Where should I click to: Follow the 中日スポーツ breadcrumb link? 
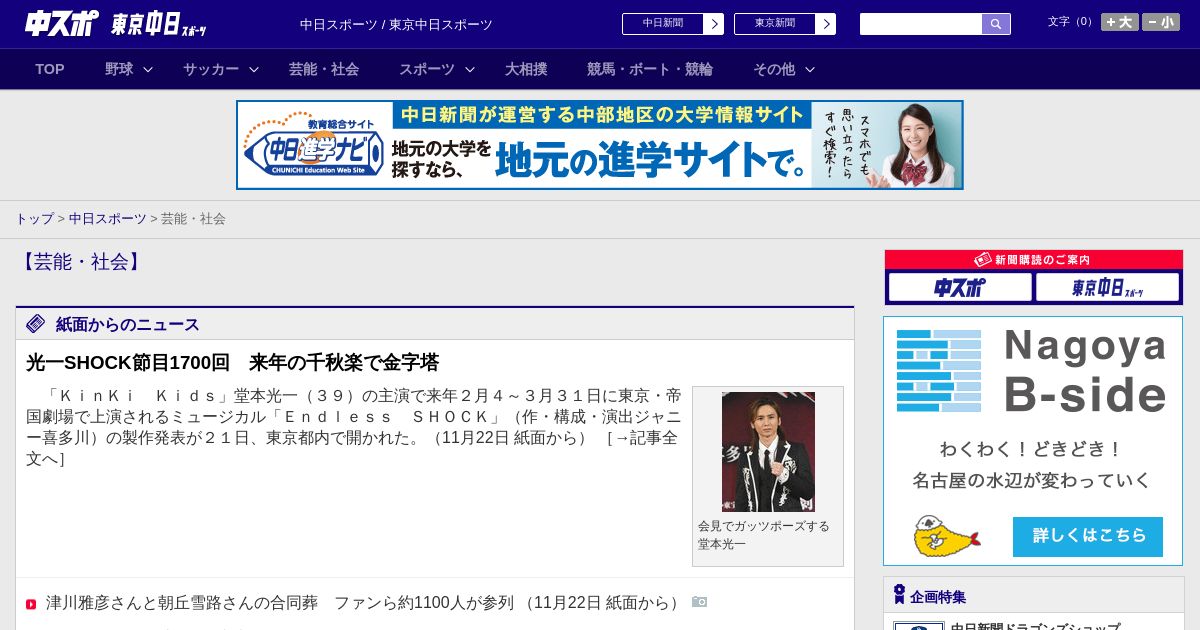click(108, 218)
